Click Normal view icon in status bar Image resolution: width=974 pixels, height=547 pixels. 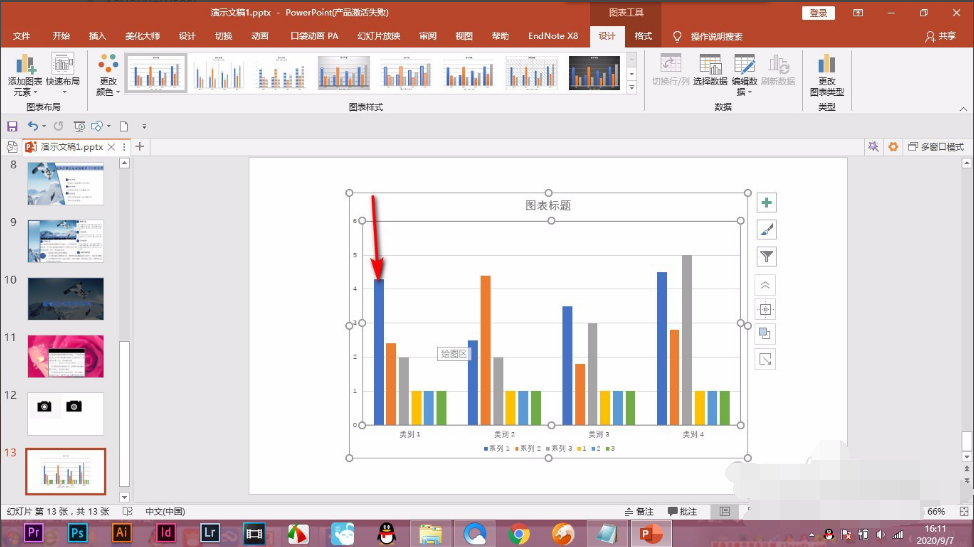click(x=725, y=512)
